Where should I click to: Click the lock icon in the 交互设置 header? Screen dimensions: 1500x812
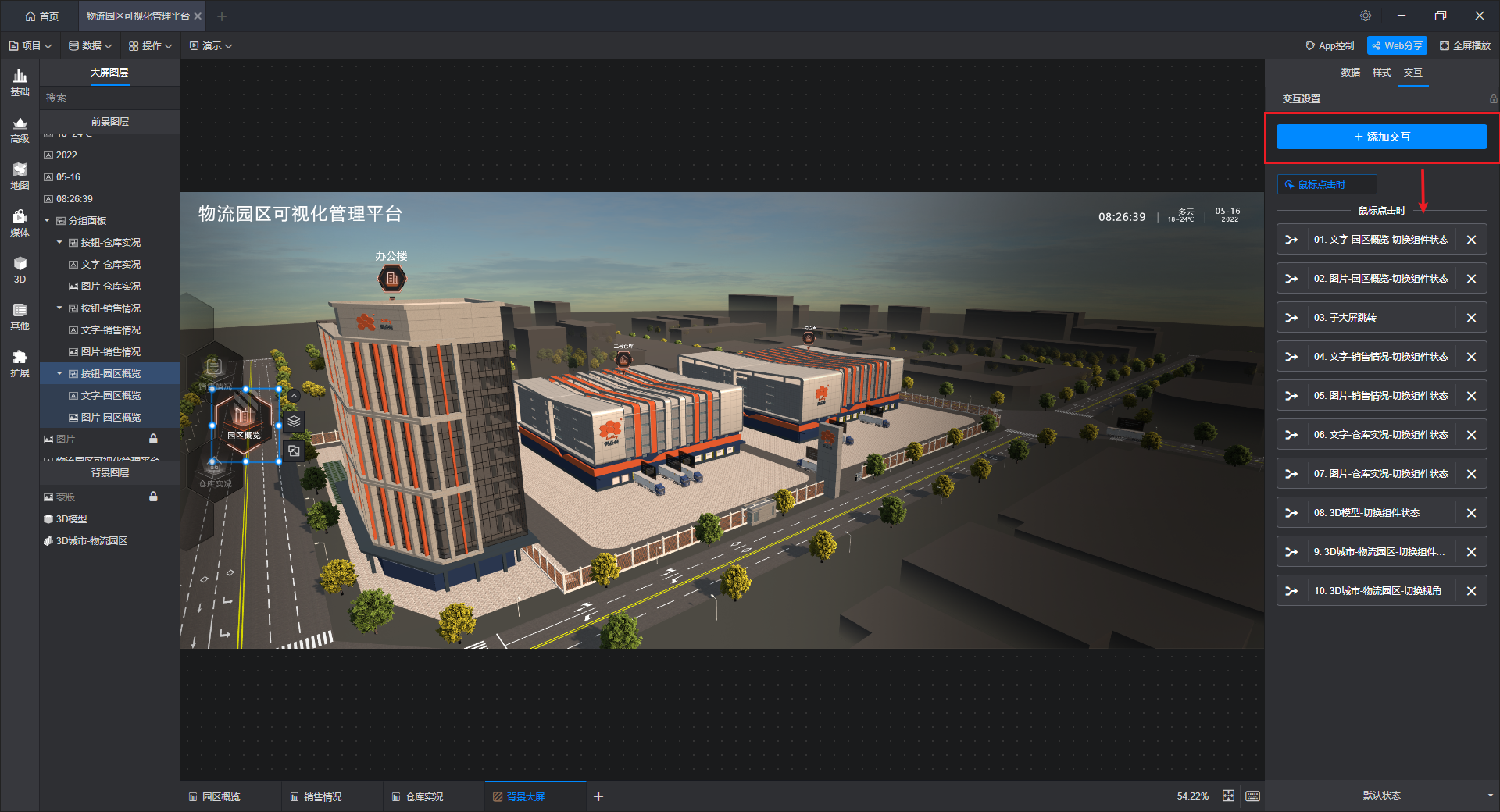coord(1493,99)
